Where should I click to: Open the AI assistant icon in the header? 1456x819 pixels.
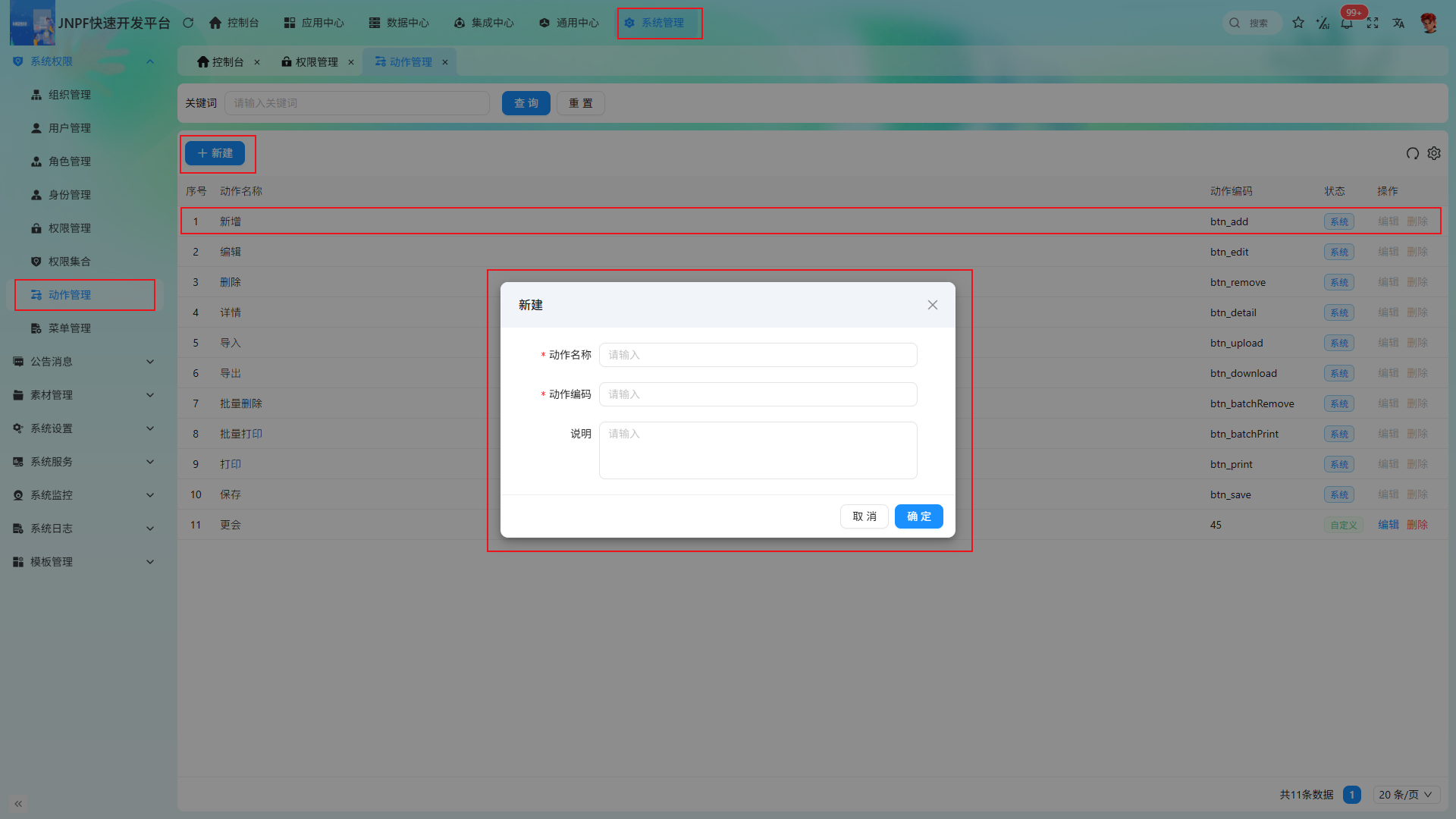pos(1323,23)
